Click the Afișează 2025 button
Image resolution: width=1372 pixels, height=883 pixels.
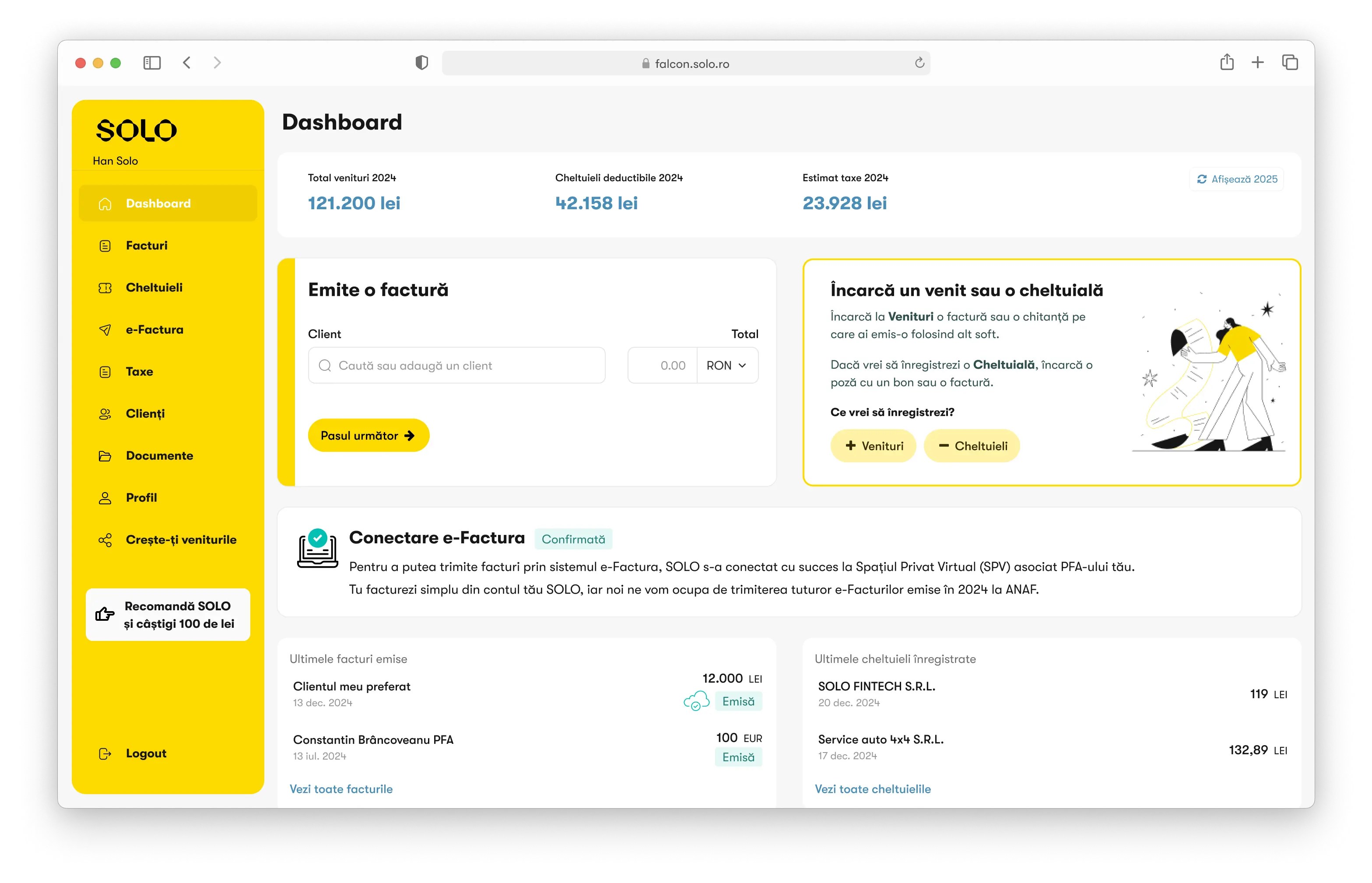[1237, 179]
